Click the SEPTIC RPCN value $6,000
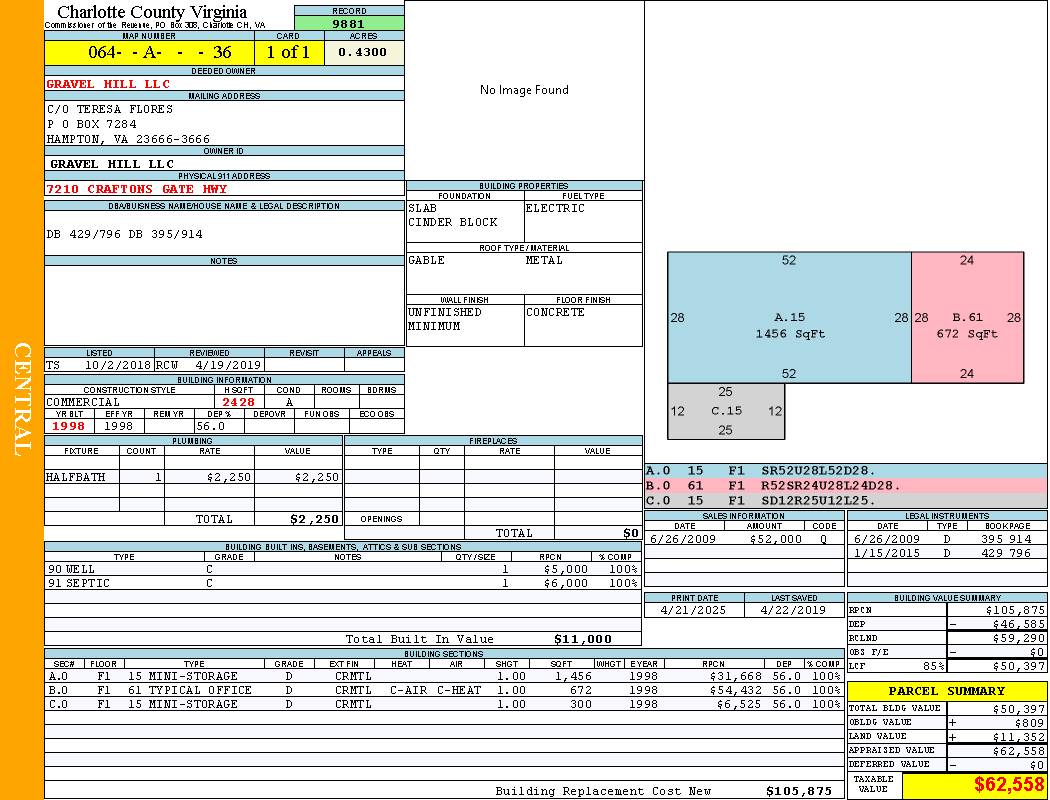 tap(566, 584)
